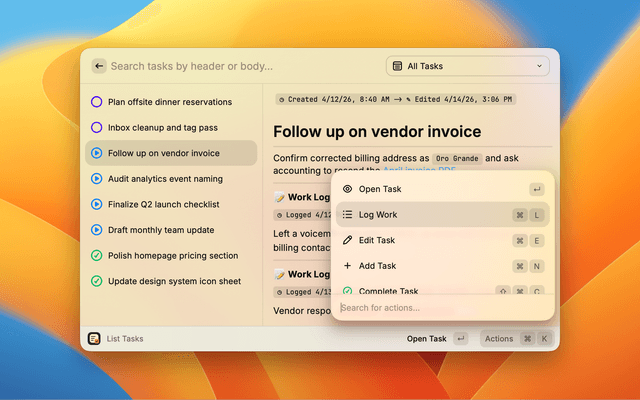640x400 pixels.
Task: Choose Edit Task from actions menu
Action: [442, 240]
